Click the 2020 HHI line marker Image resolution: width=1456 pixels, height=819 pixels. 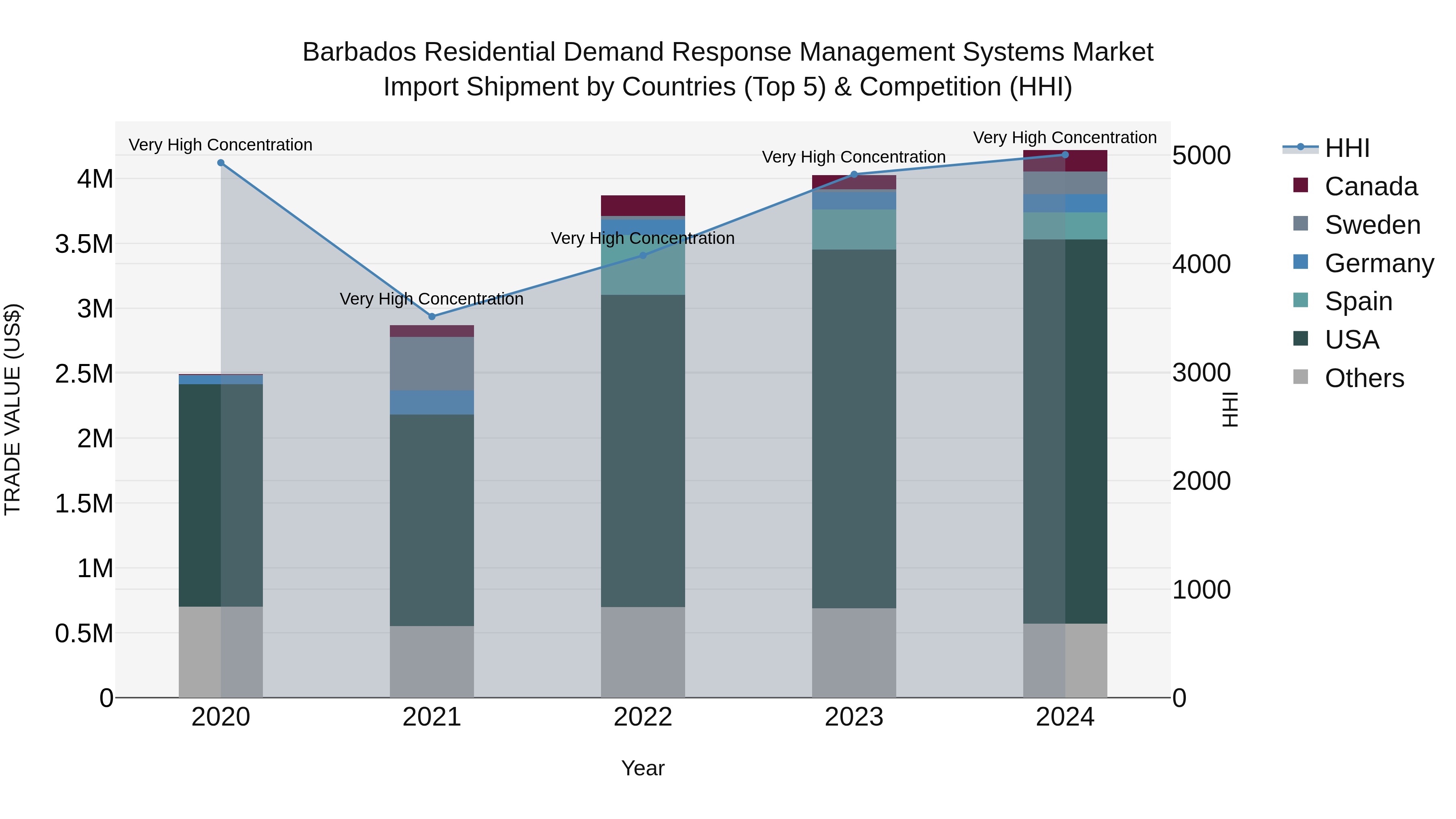coord(221,163)
